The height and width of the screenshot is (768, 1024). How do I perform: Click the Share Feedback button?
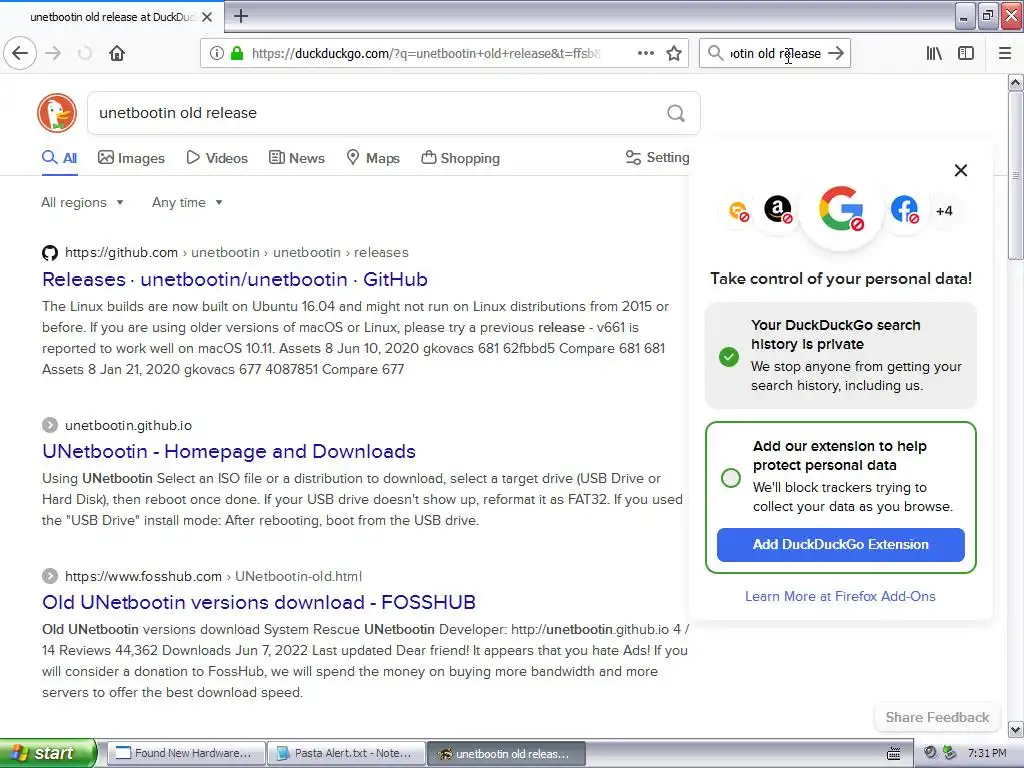pyautogui.click(x=937, y=718)
